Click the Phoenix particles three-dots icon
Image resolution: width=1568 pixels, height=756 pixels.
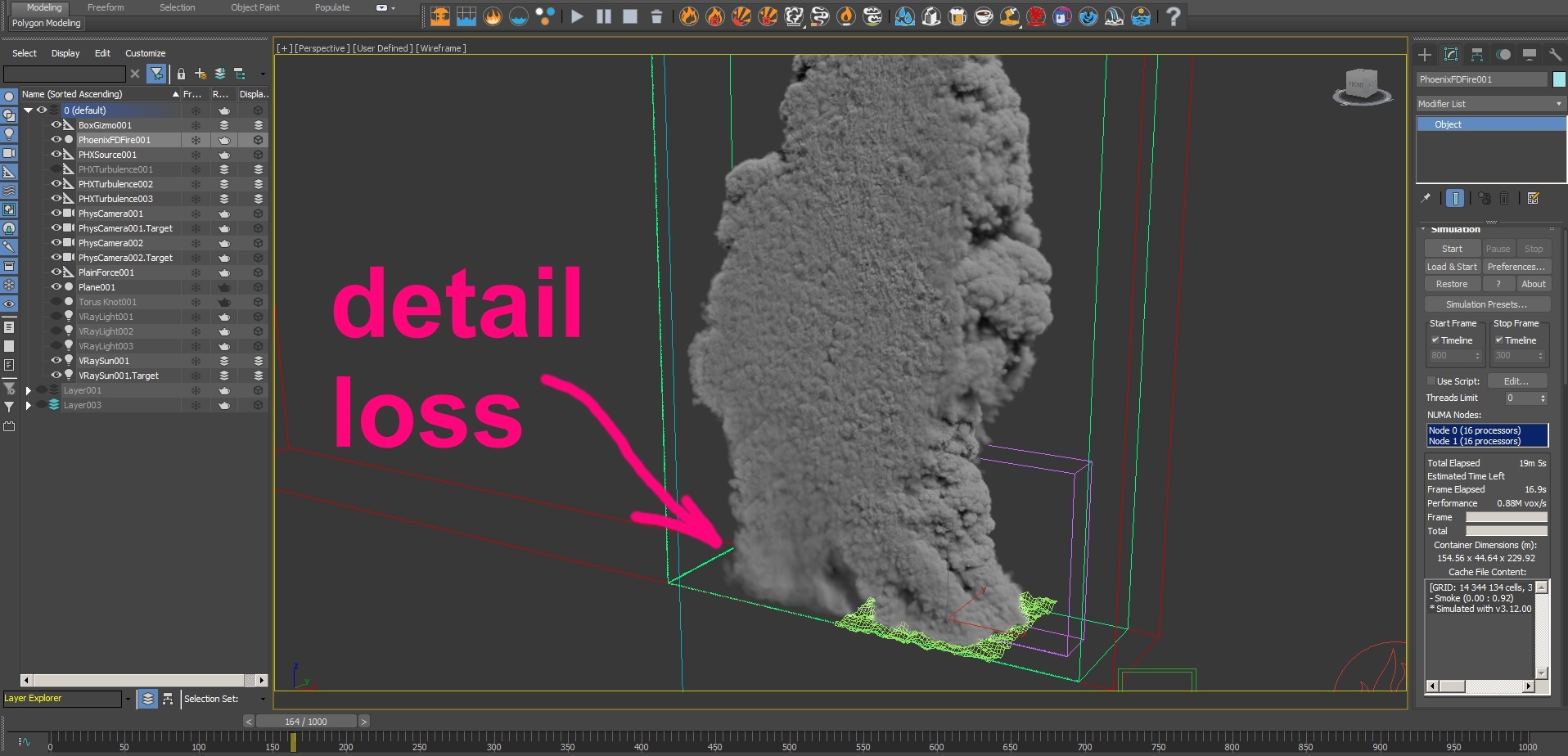click(x=545, y=16)
